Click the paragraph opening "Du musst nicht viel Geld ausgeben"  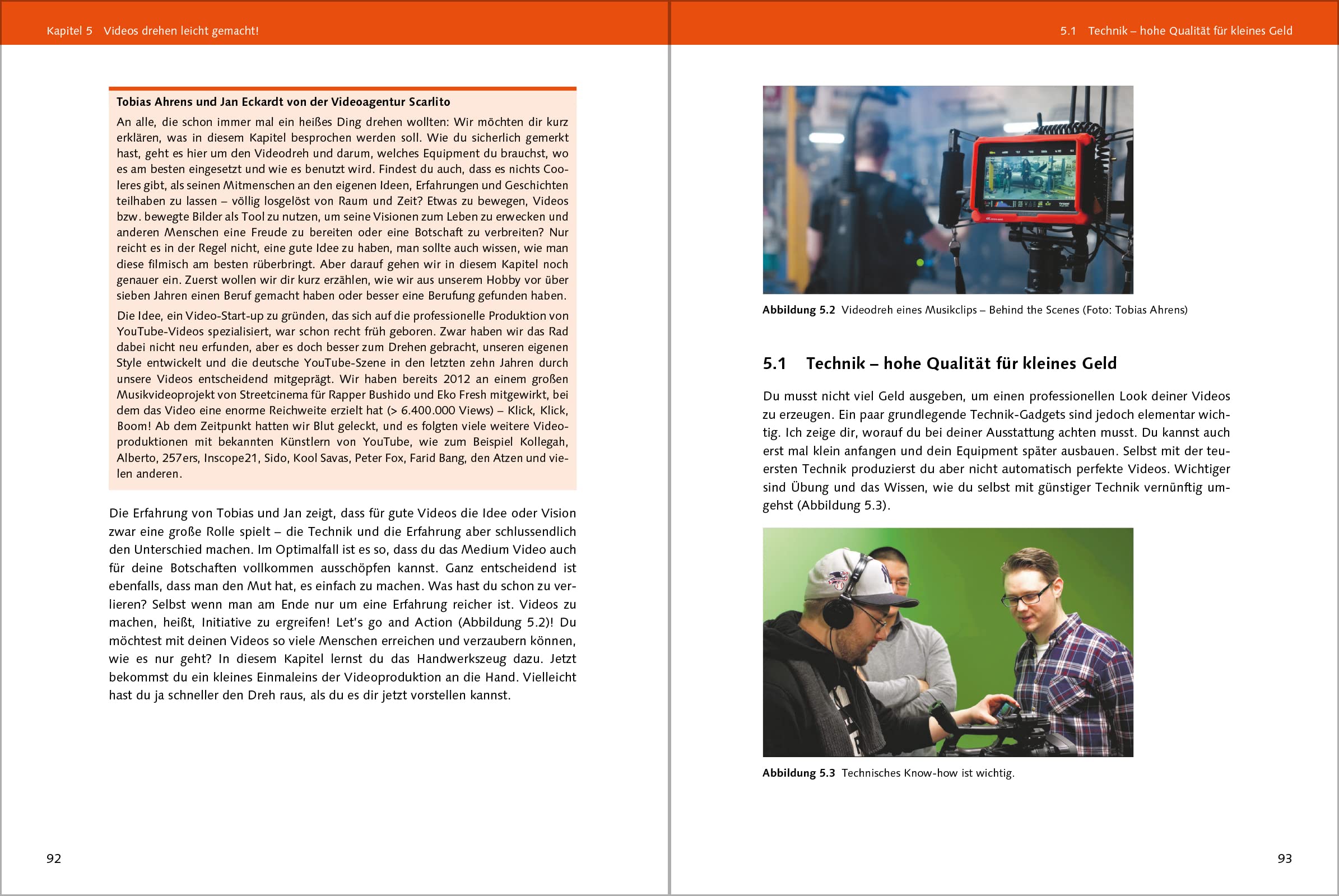(864, 396)
